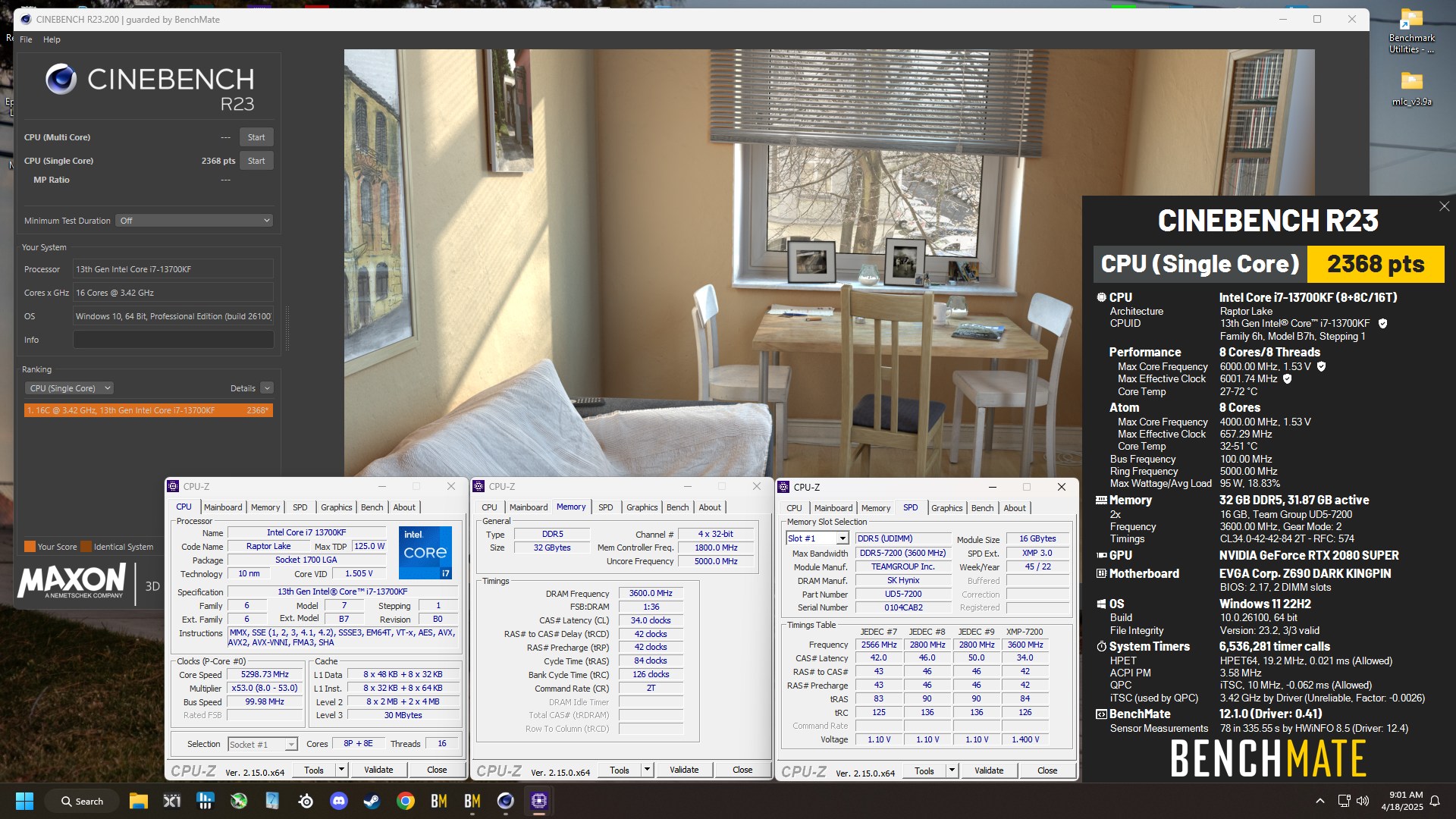Open the clock and date in the taskbar
Image resolution: width=1456 pixels, height=819 pixels.
[x=1401, y=801]
